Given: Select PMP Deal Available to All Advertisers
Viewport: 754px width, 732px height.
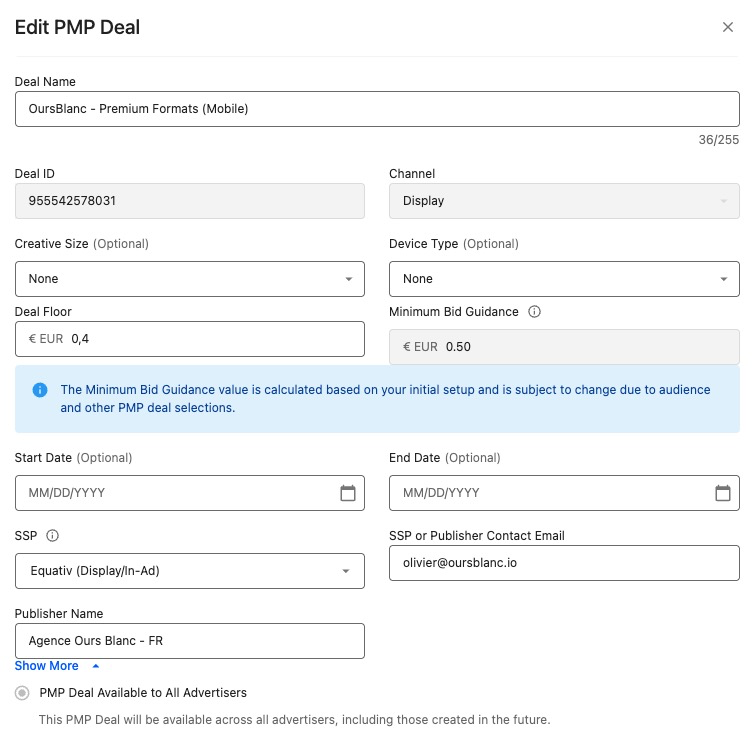Looking at the screenshot, I should tap(22, 693).
